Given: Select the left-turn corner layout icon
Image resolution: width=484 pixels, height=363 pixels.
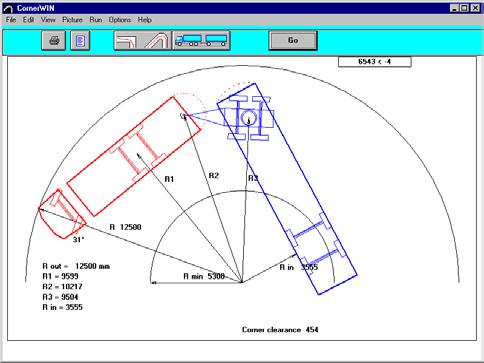Looking at the screenshot, I should click(x=126, y=41).
